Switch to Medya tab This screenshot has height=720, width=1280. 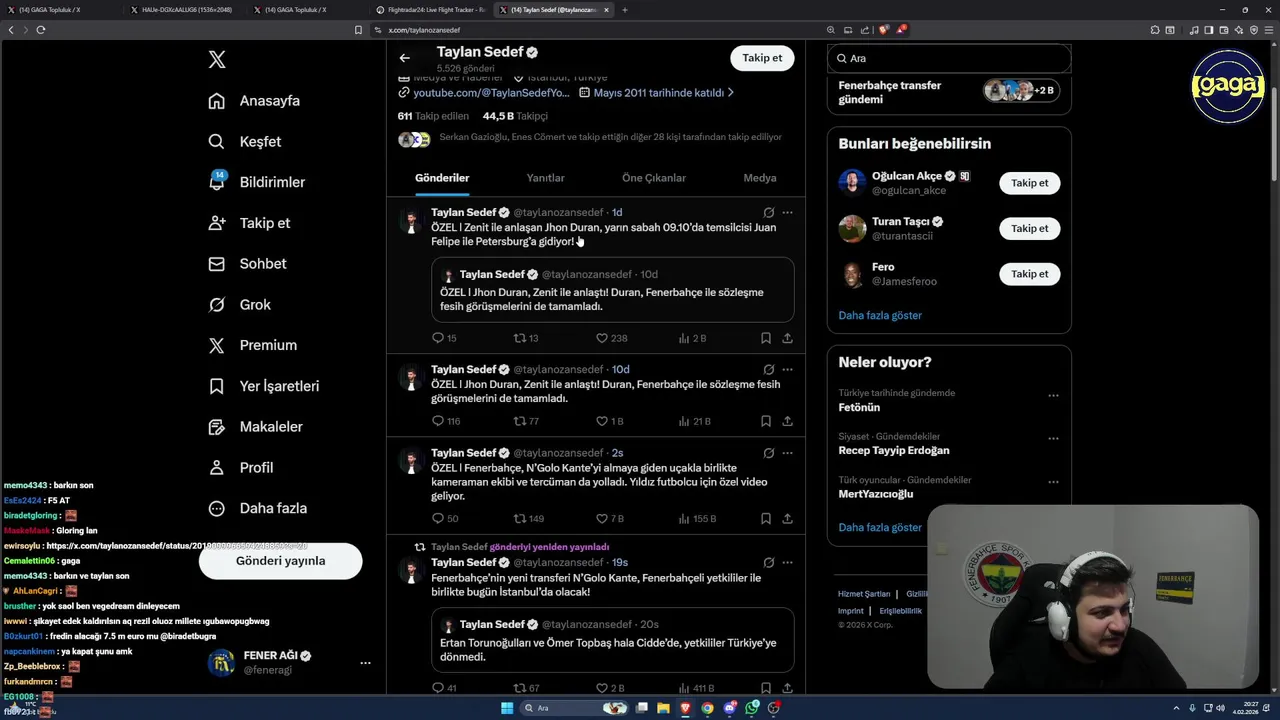[760, 178]
